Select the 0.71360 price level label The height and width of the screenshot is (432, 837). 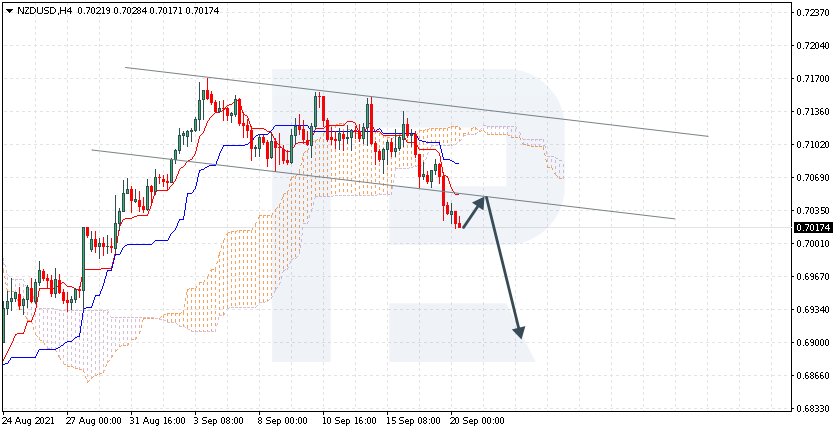[x=811, y=111]
